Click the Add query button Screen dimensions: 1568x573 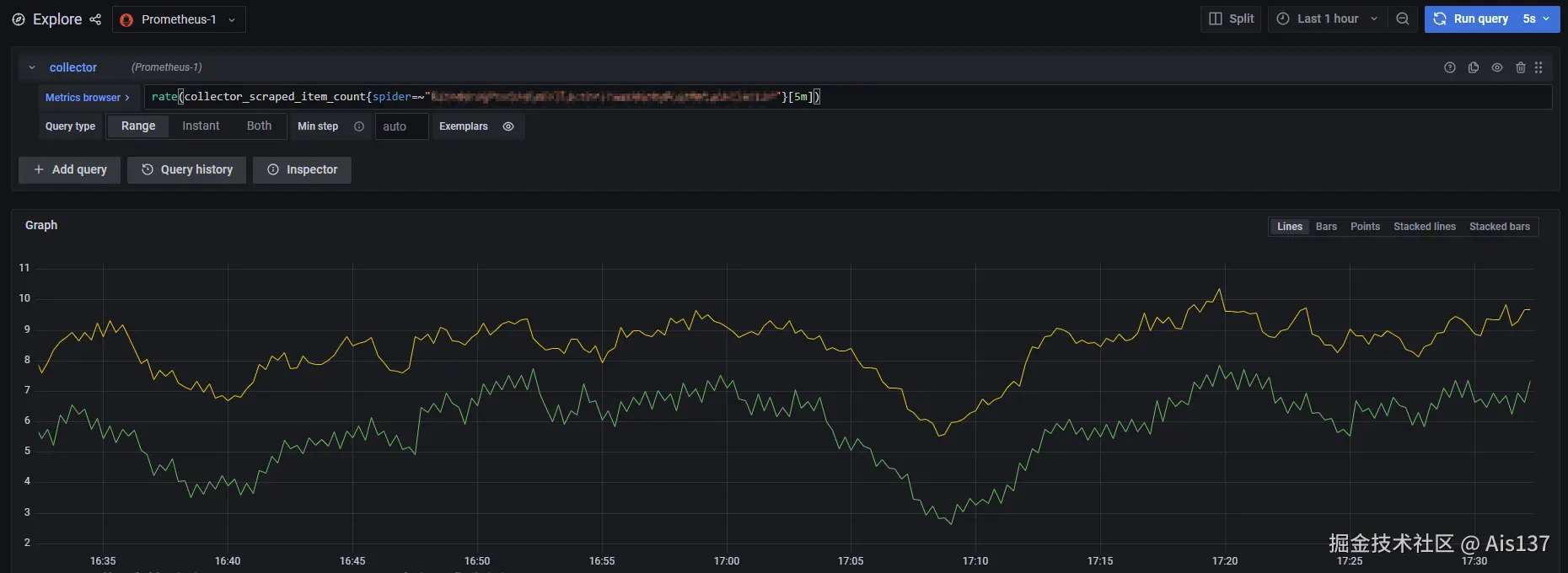pyautogui.click(x=70, y=169)
